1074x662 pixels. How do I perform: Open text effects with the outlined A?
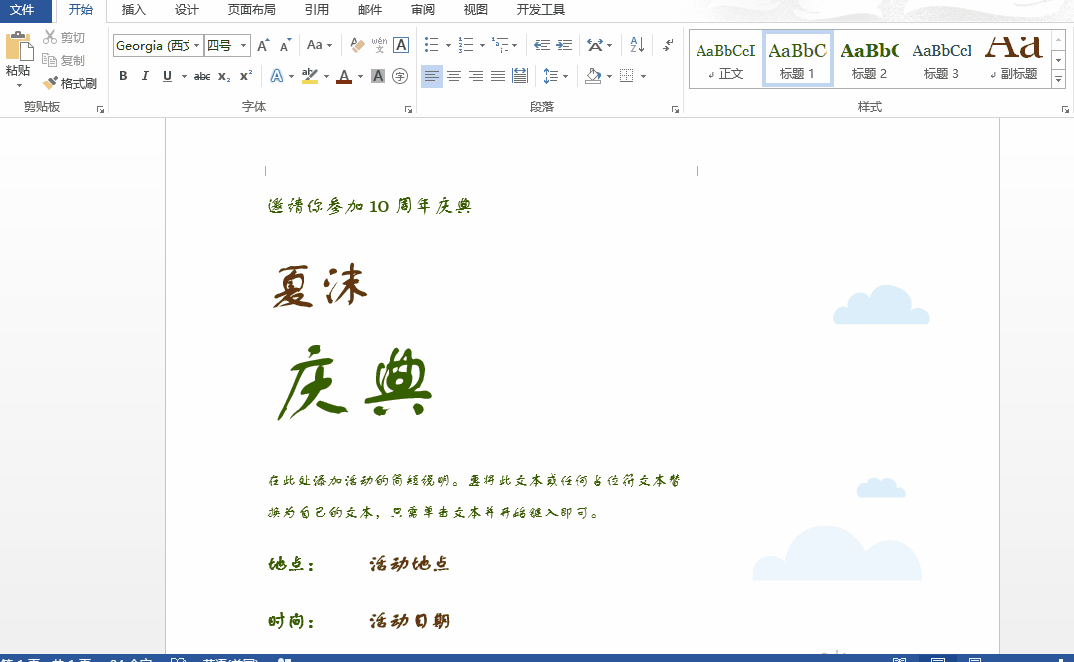[x=277, y=76]
